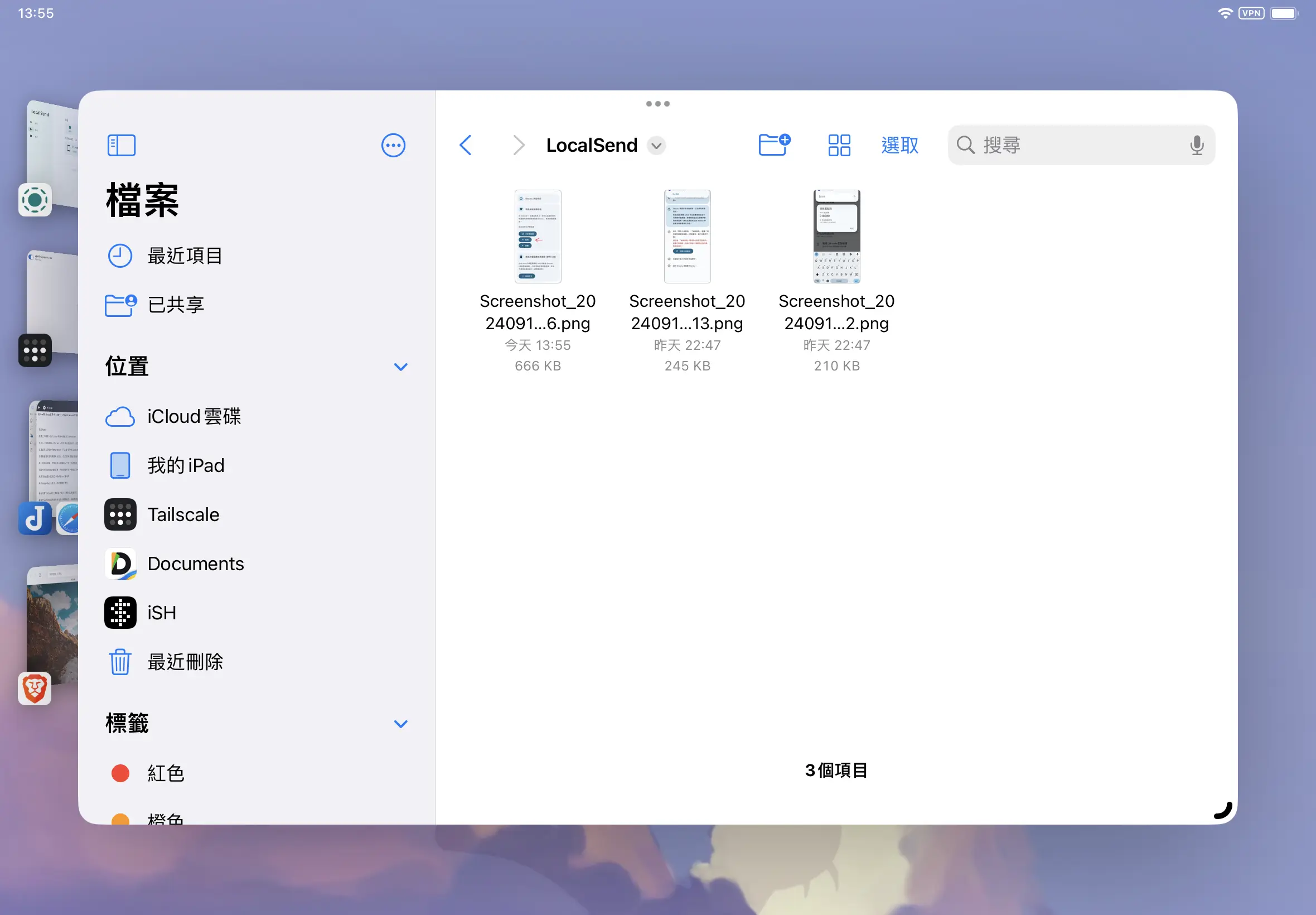The image size is (1316, 915).
Task: Switch view mode with the grid icon
Action: click(x=839, y=145)
